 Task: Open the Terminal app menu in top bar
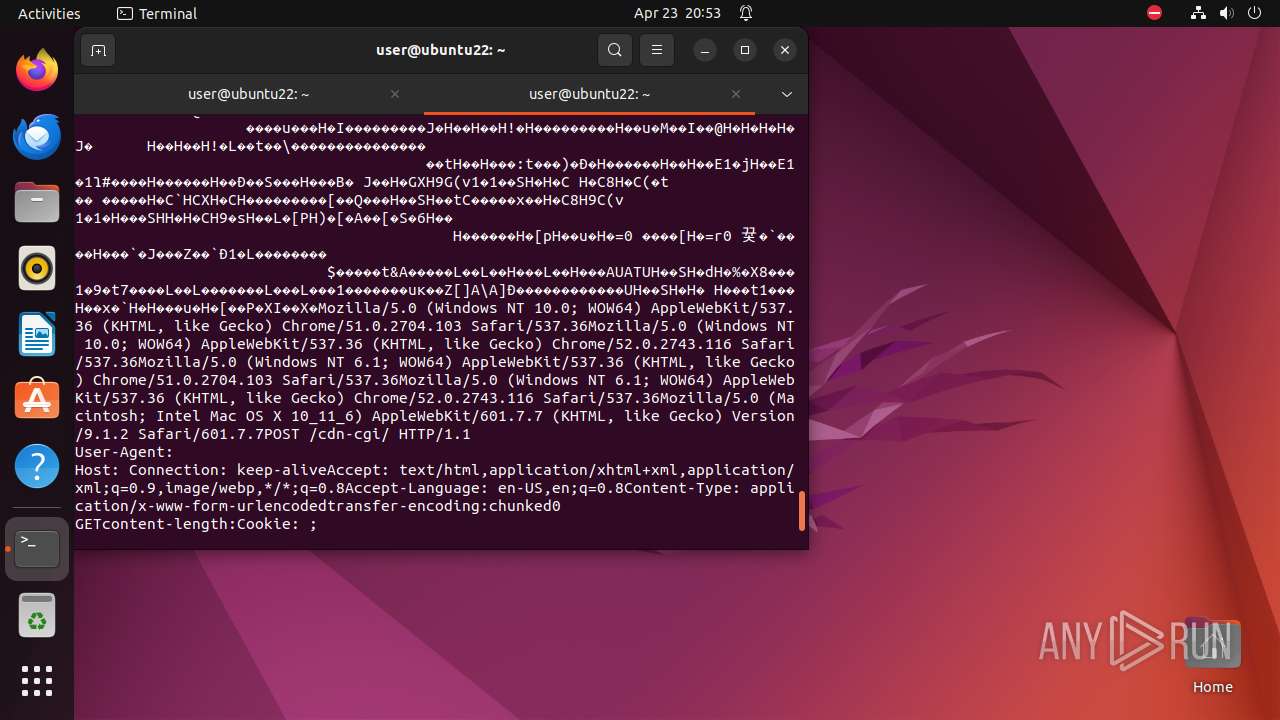tap(157, 13)
